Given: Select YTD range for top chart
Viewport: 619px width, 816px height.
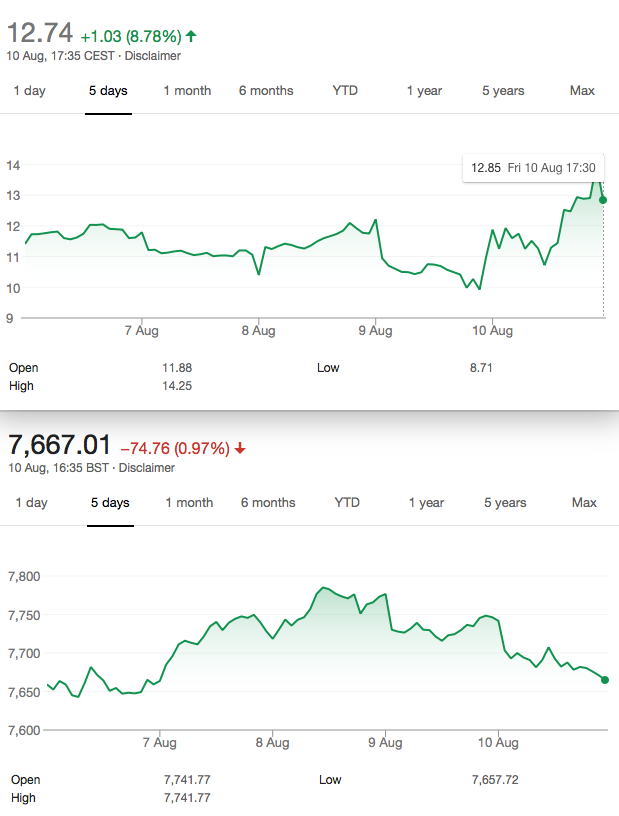Looking at the screenshot, I should (345, 91).
